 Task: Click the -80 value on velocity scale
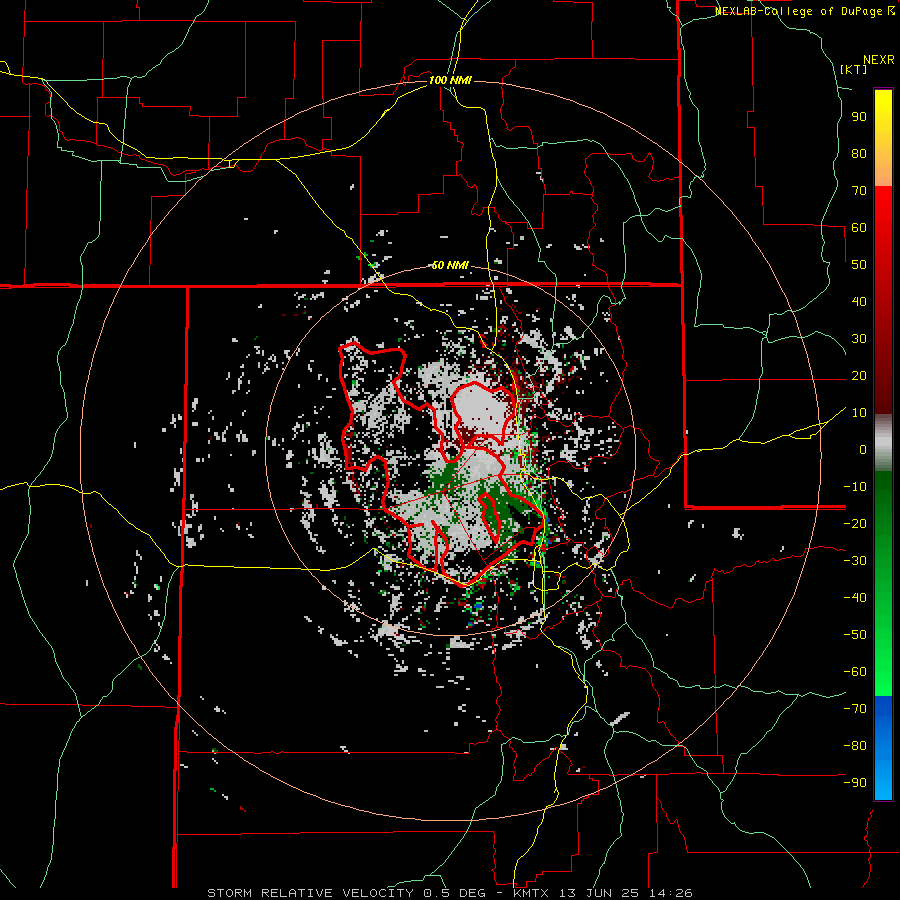(855, 746)
